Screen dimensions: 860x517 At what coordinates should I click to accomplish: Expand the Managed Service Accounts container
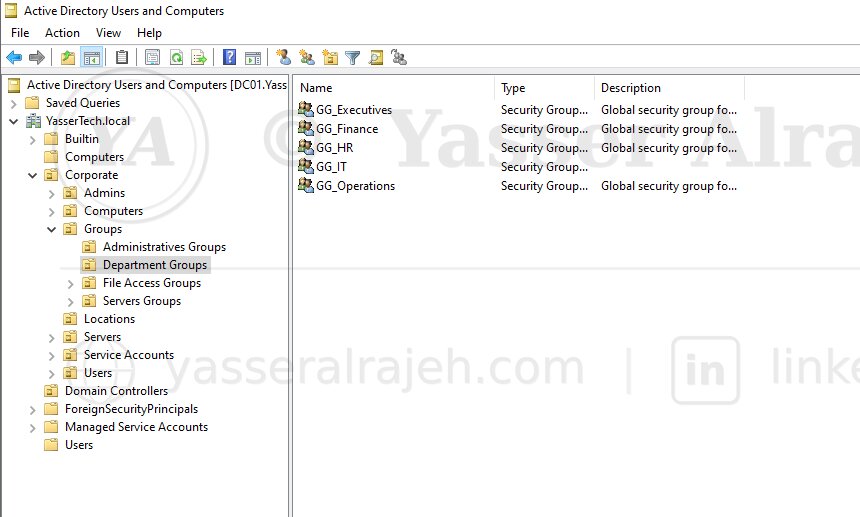click(32, 428)
